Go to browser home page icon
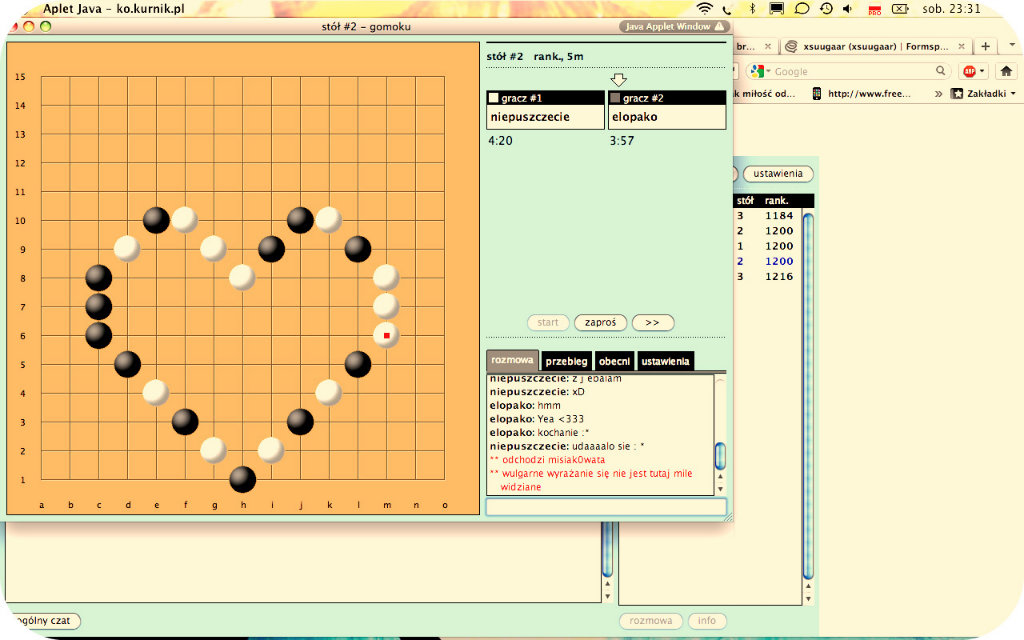Viewport: 1024px width, 640px height. tap(1006, 71)
